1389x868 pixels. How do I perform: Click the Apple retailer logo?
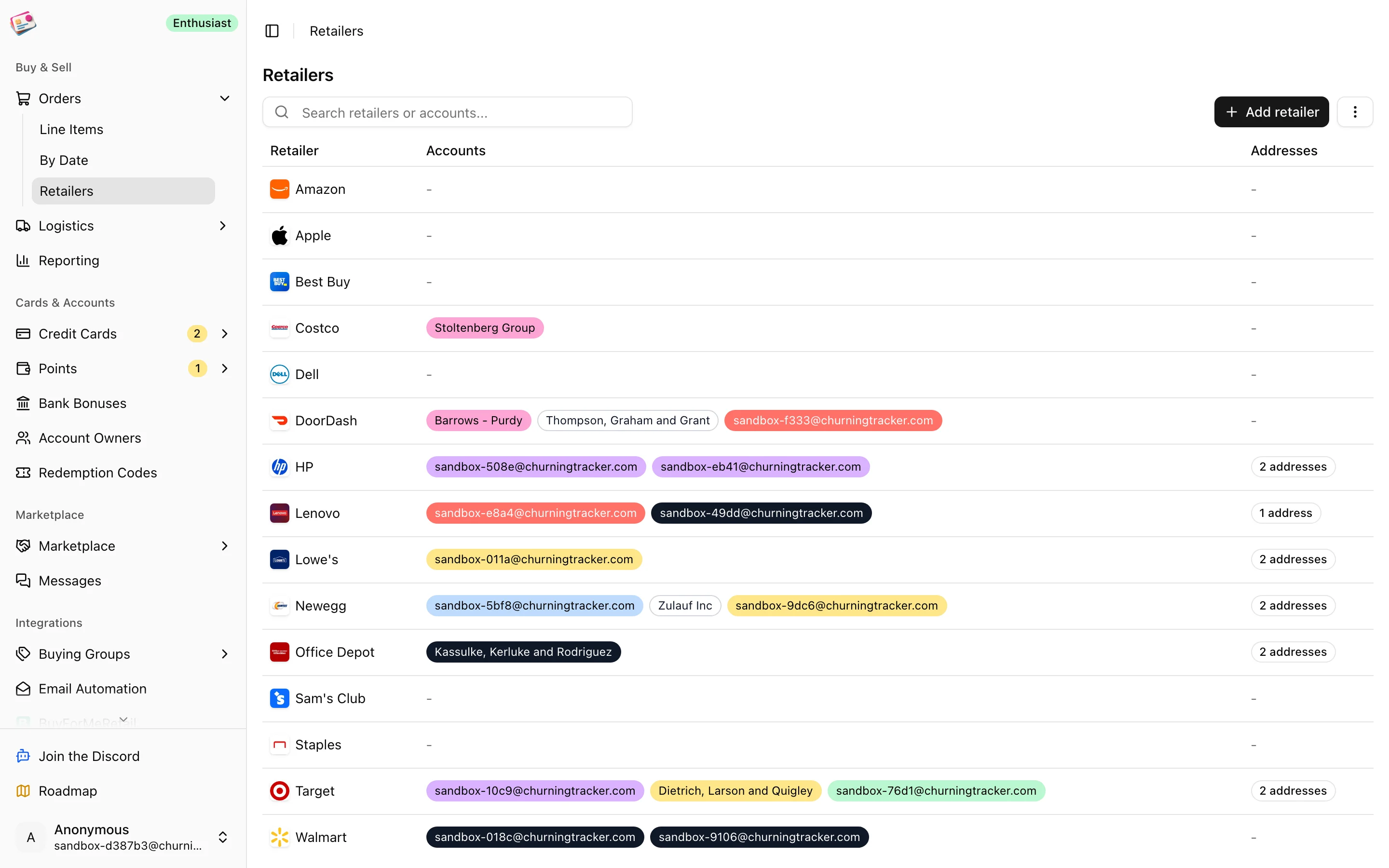click(x=280, y=235)
